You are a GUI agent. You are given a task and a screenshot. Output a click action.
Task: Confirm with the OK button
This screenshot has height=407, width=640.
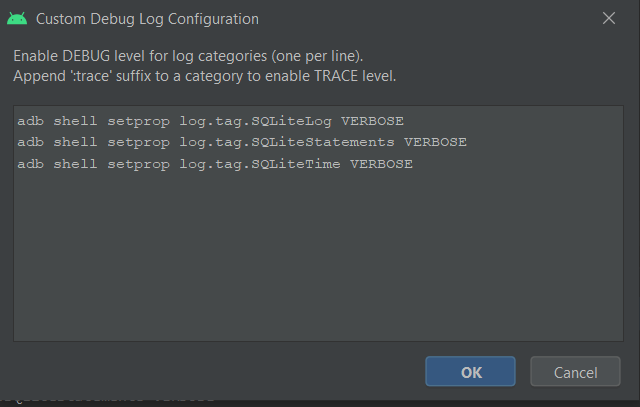470,371
